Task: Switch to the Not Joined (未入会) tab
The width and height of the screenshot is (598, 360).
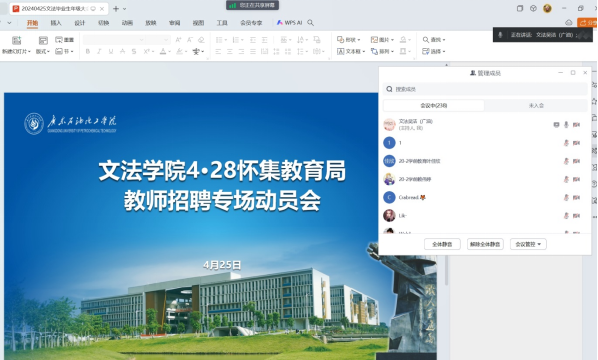Action: (536, 106)
